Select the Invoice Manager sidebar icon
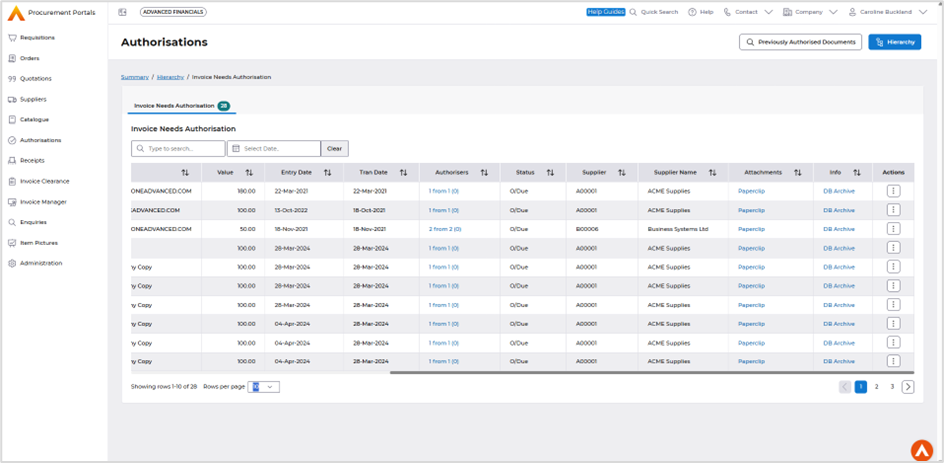This screenshot has width=944, height=463. coord(12,202)
